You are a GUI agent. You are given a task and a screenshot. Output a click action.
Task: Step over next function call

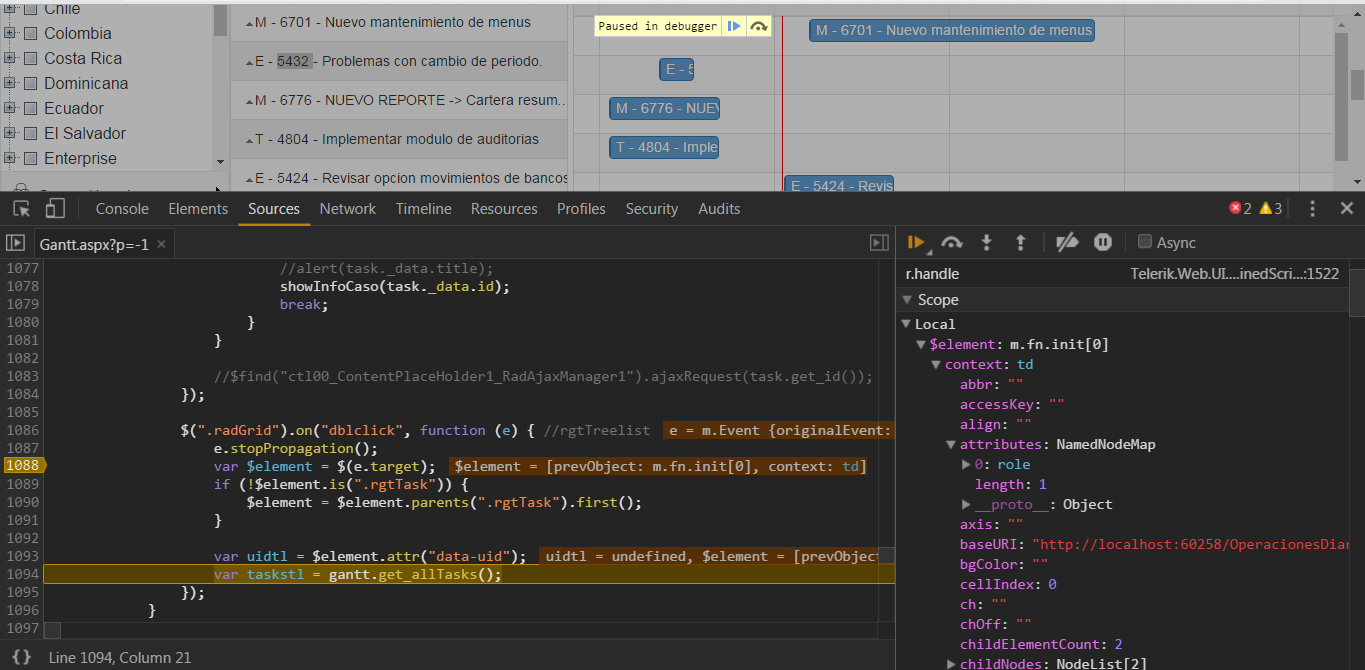click(952, 242)
